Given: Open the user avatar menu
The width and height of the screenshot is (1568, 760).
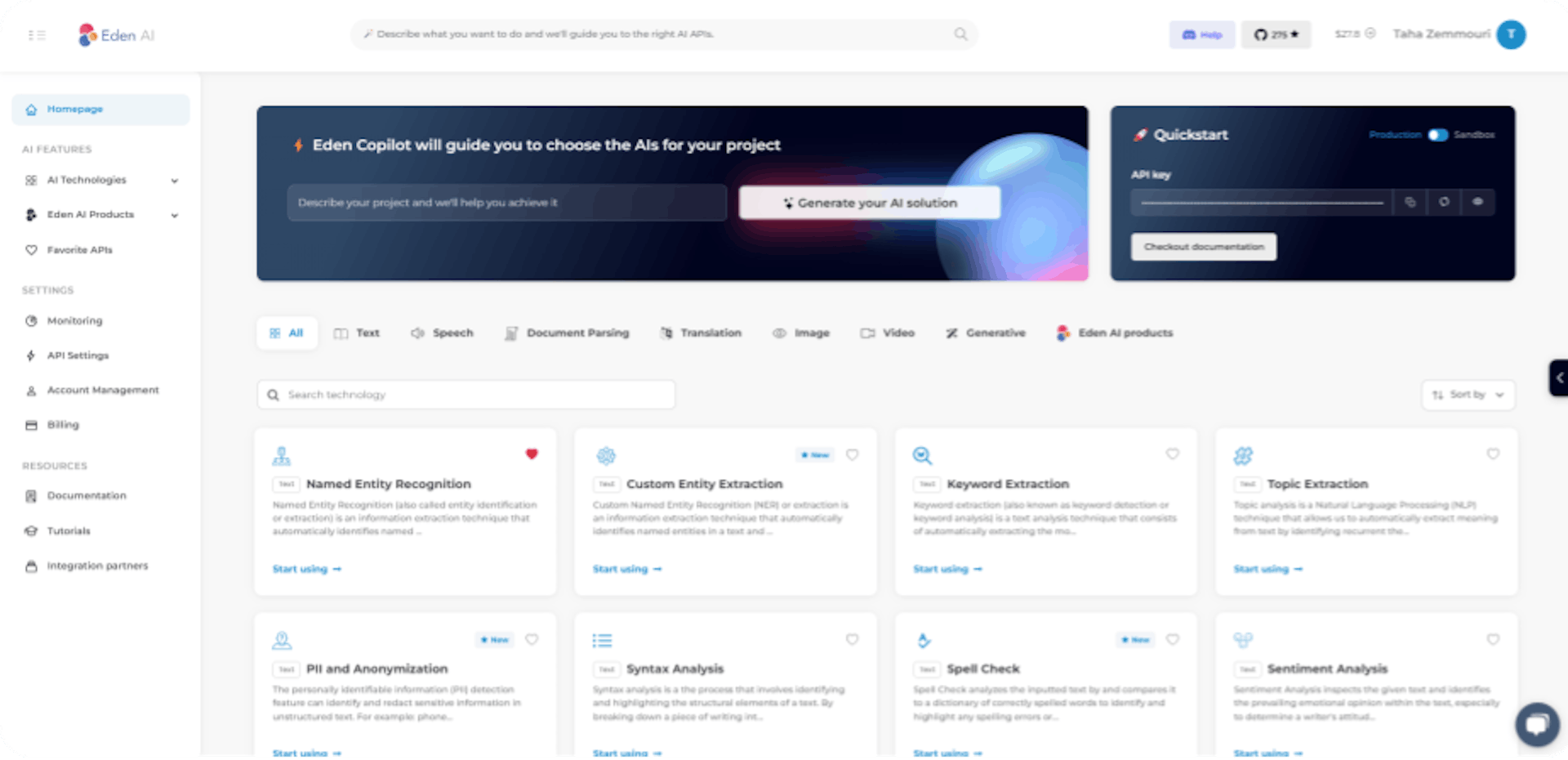Looking at the screenshot, I should (1511, 34).
